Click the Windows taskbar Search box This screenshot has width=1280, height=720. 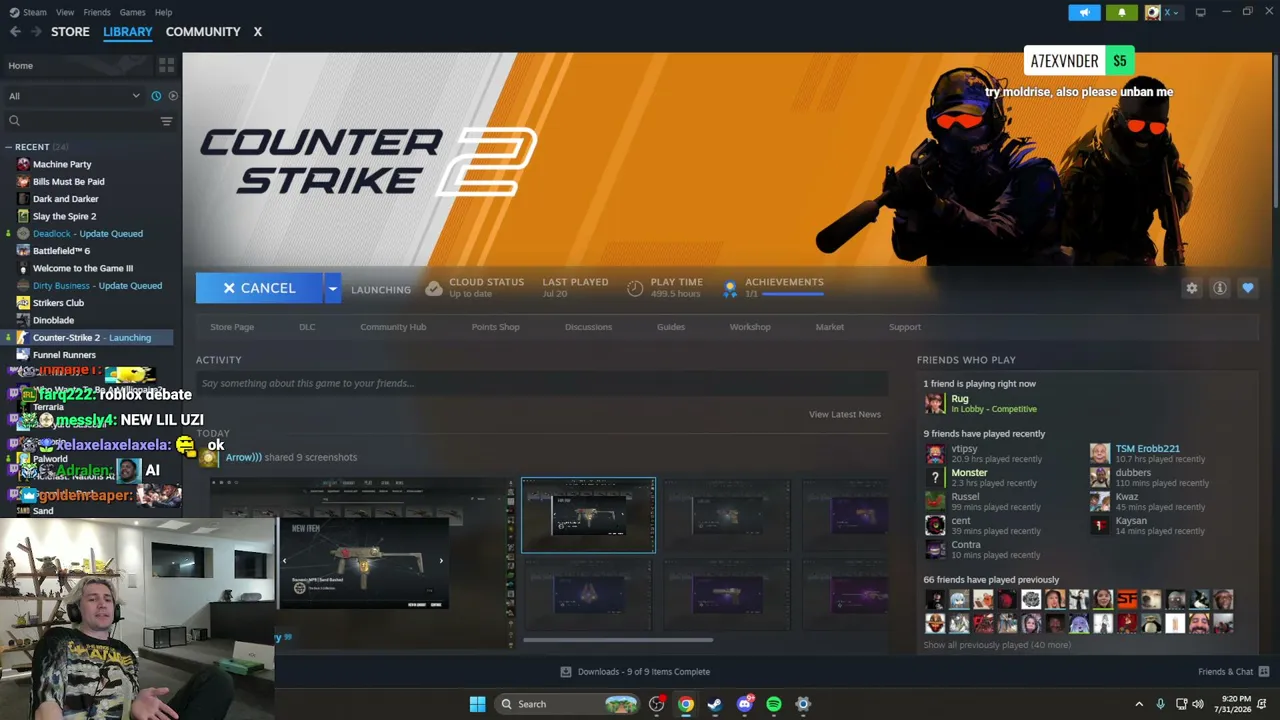tap(568, 704)
